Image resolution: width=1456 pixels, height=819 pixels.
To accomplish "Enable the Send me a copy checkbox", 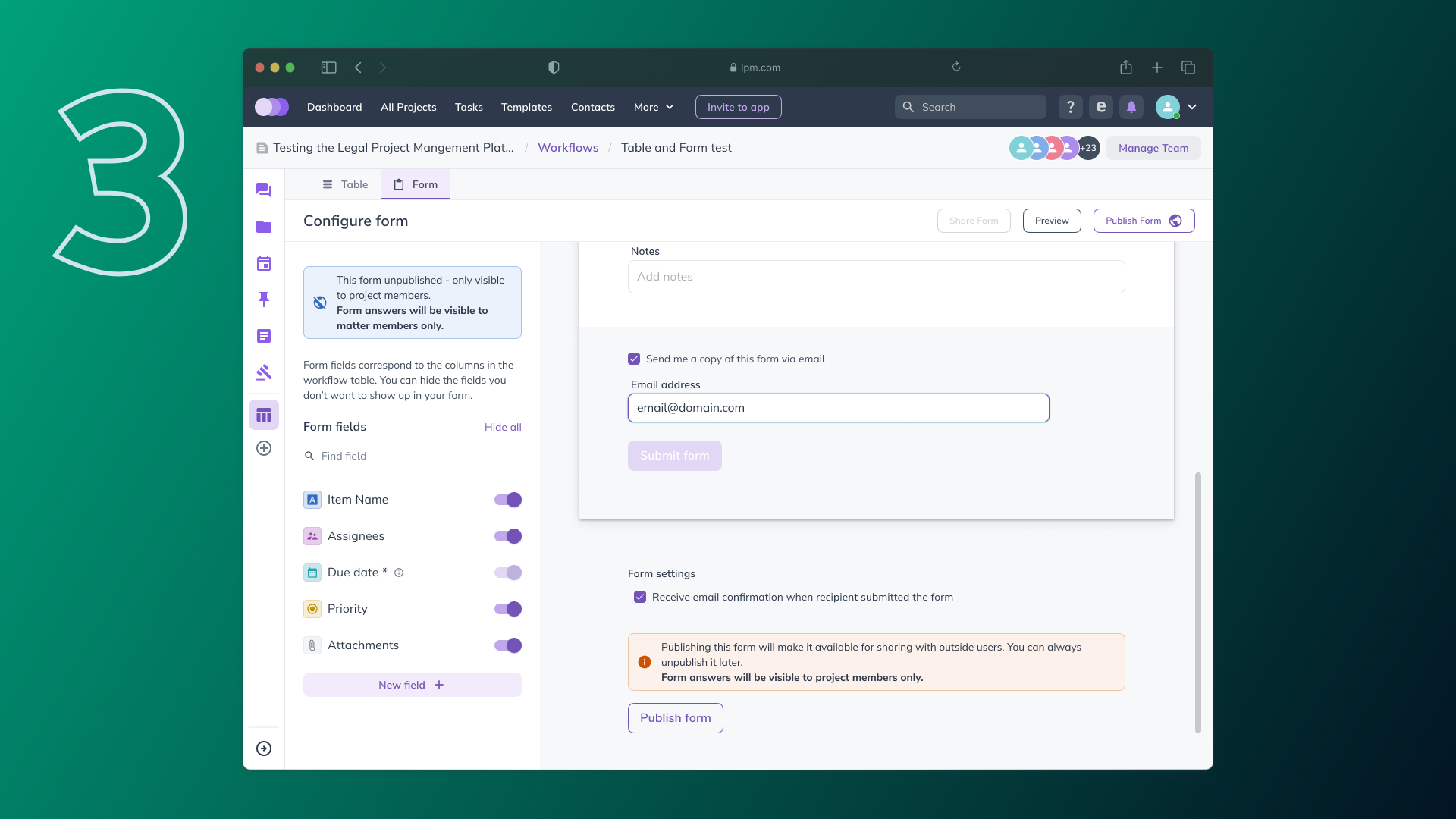I will point(634,358).
